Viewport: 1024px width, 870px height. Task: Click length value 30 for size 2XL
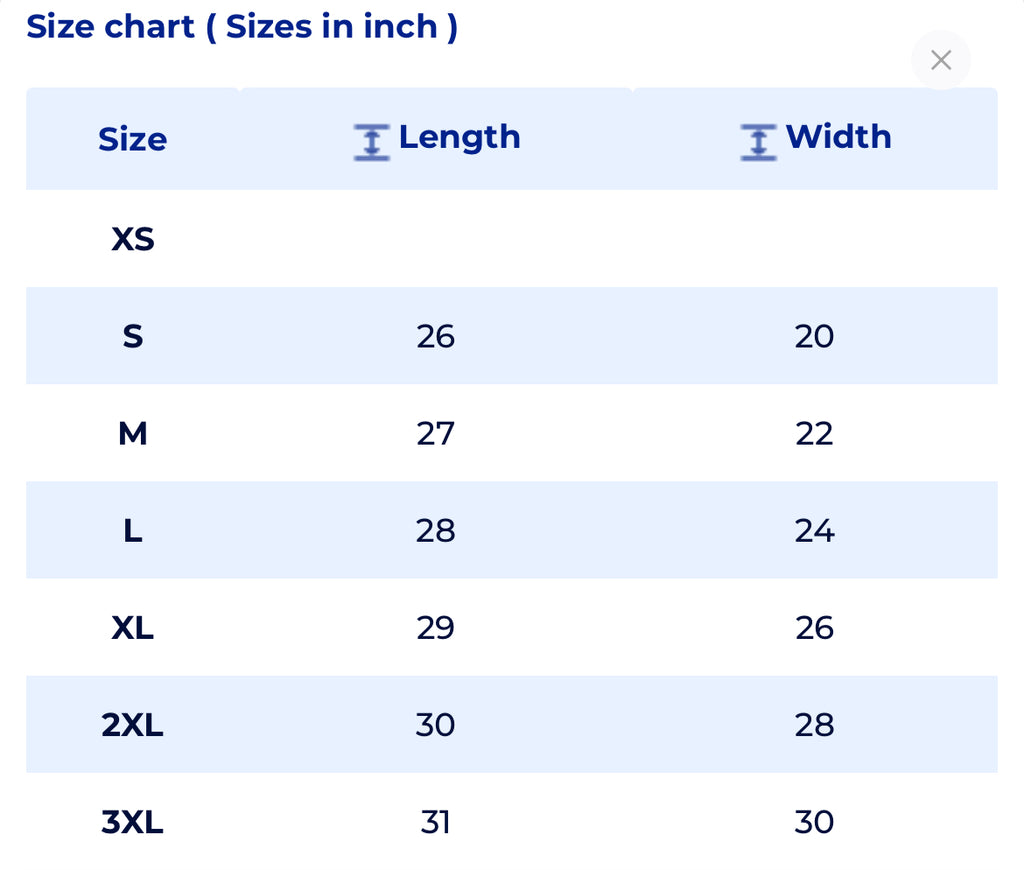point(435,724)
